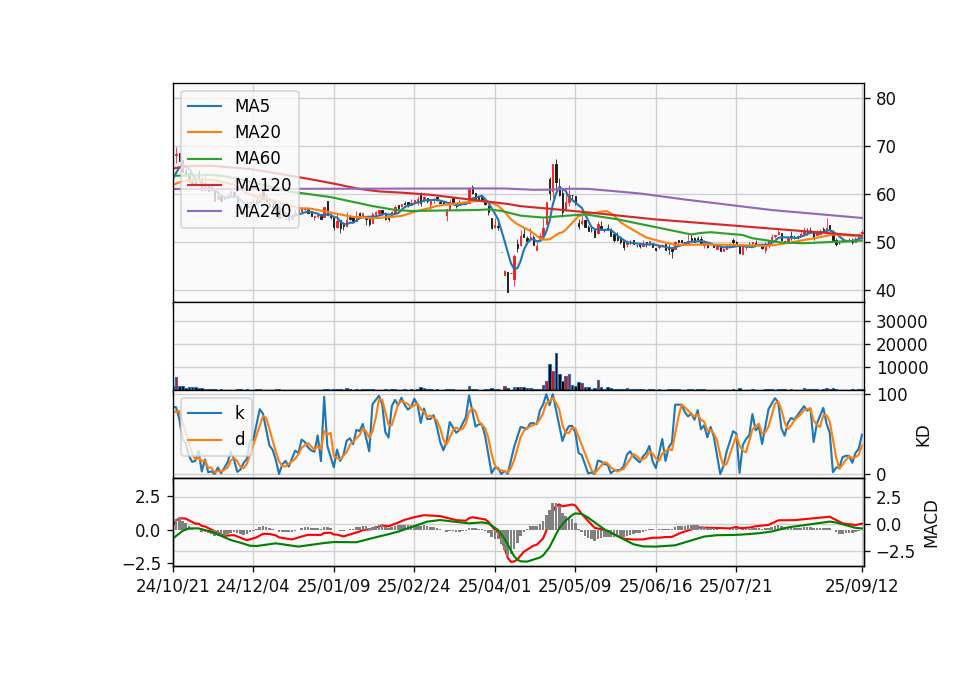Click the MACD vertical axis title

(x=931, y=524)
